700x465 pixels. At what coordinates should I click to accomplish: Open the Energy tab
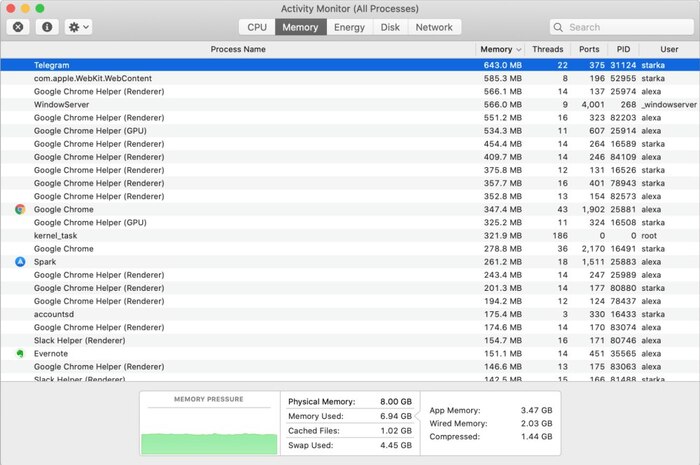(350, 27)
